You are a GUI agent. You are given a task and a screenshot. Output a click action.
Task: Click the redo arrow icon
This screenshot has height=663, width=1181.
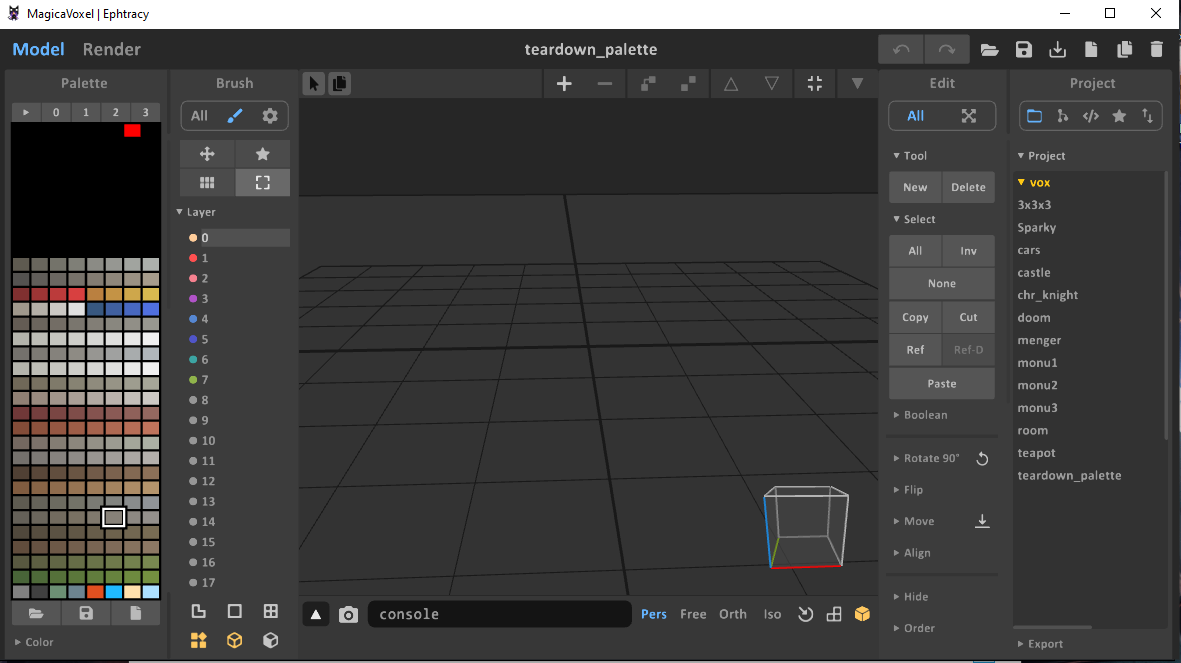947,50
